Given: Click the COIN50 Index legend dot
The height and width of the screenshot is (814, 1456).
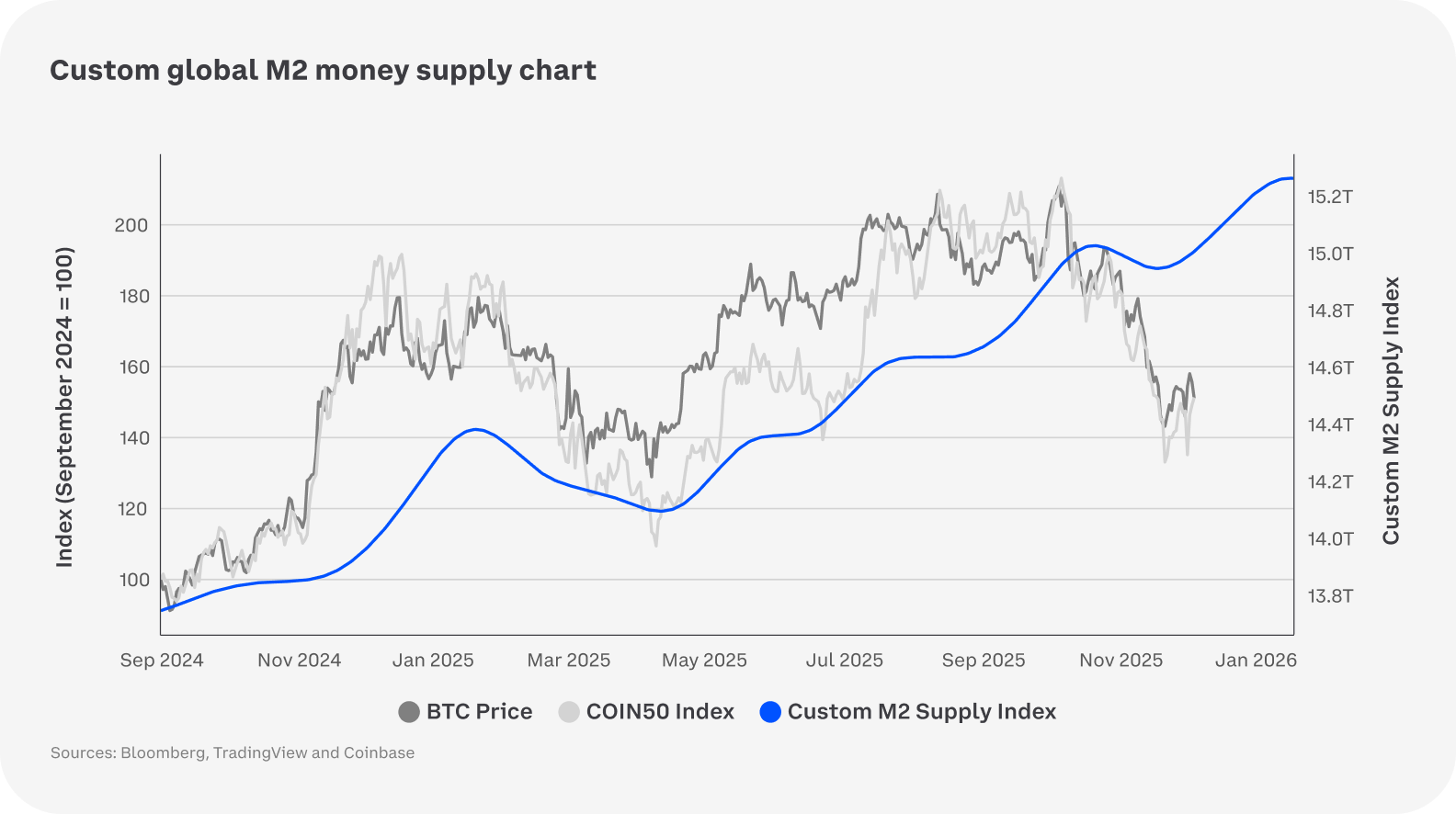Looking at the screenshot, I should [569, 712].
